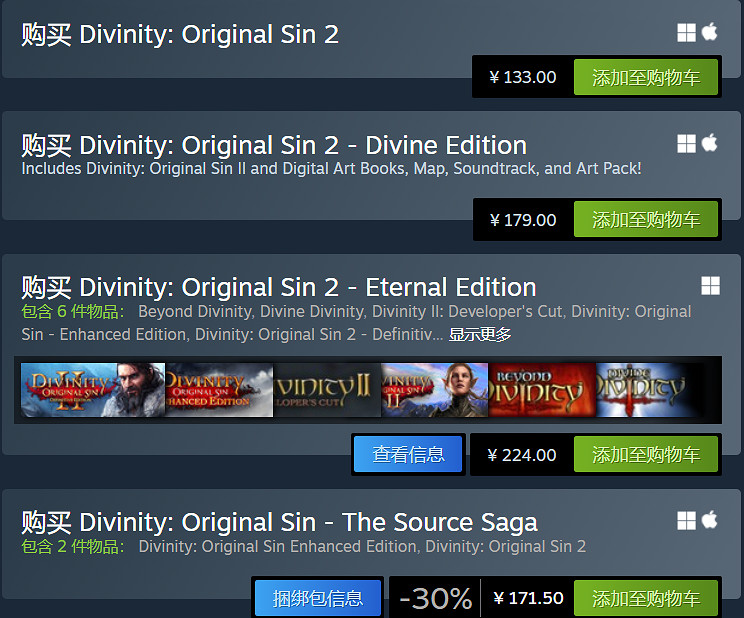Click Apple icon on Divine Edition package
This screenshot has width=744, height=618.
coord(710,144)
